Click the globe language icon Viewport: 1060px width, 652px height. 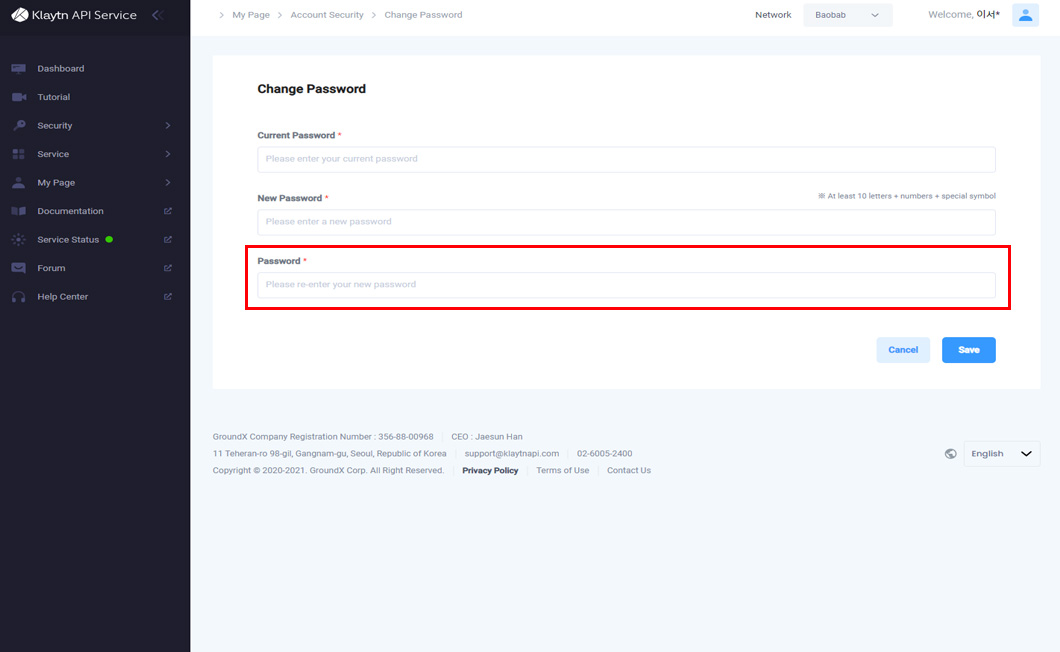(x=950, y=454)
